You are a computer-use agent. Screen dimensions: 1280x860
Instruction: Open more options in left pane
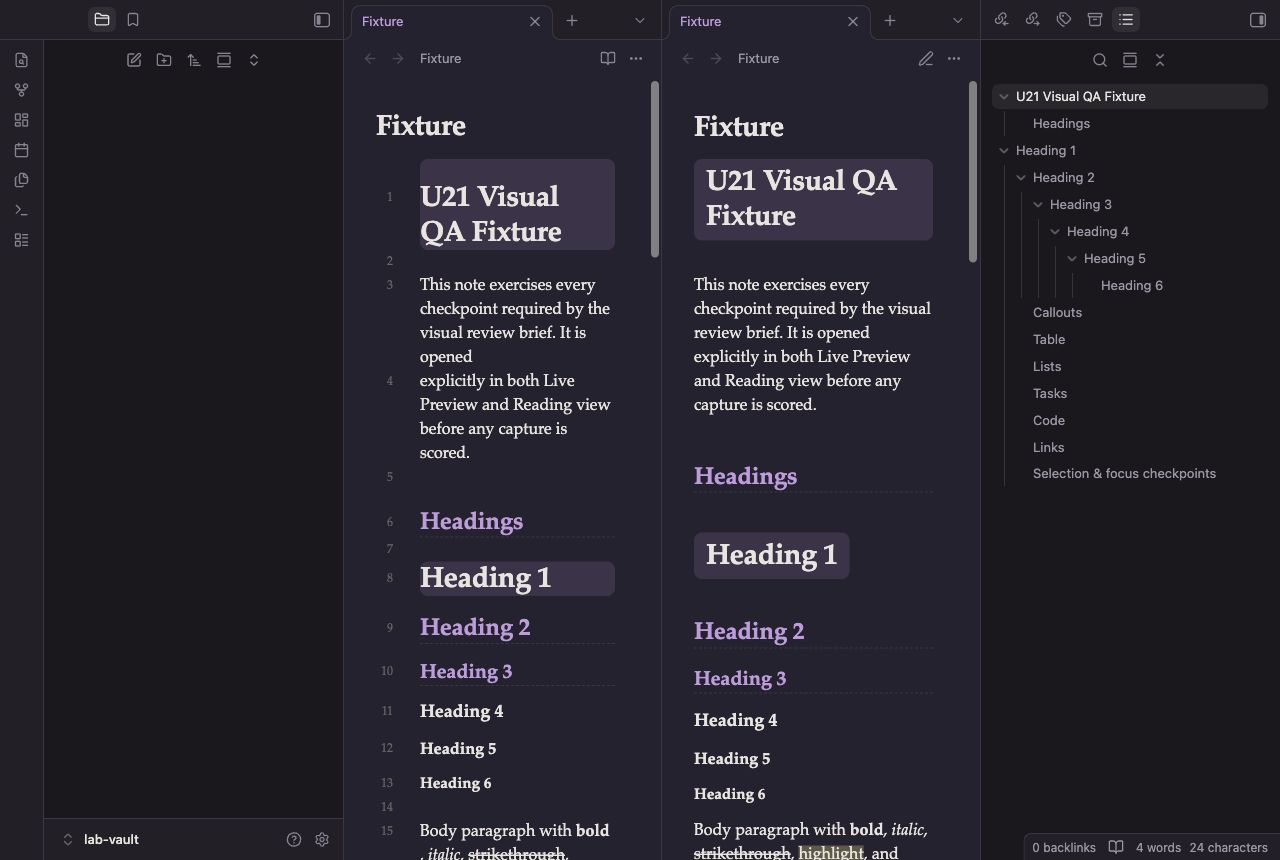pyautogui.click(x=636, y=59)
